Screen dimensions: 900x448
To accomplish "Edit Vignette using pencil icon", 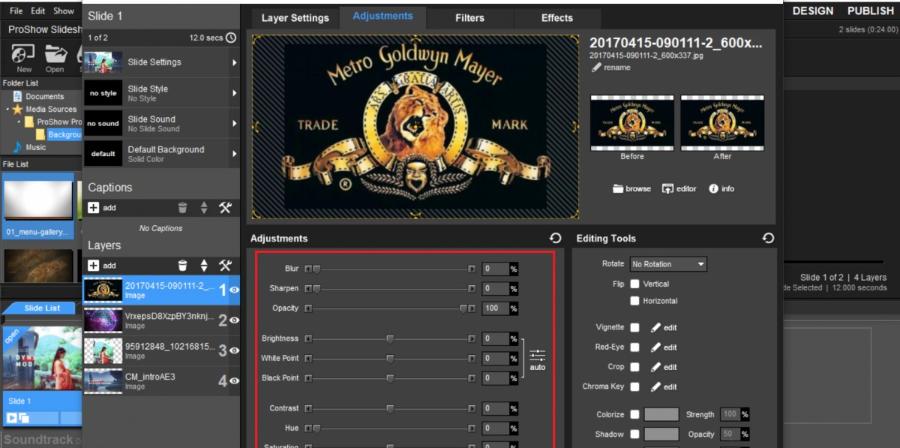I will point(656,328).
